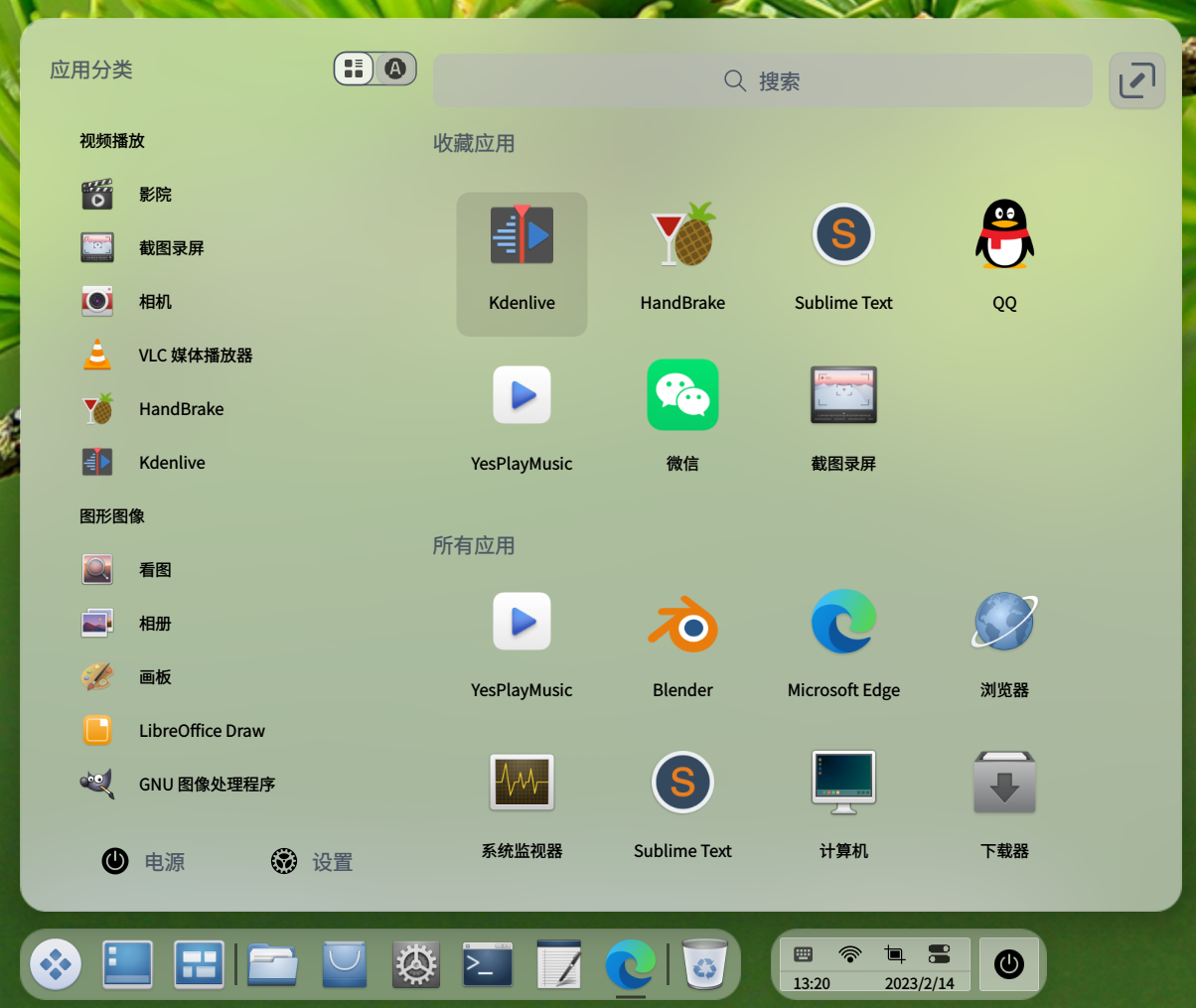Open trash in dock
The height and width of the screenshot is (1008, 1196).
pos(706,964)
